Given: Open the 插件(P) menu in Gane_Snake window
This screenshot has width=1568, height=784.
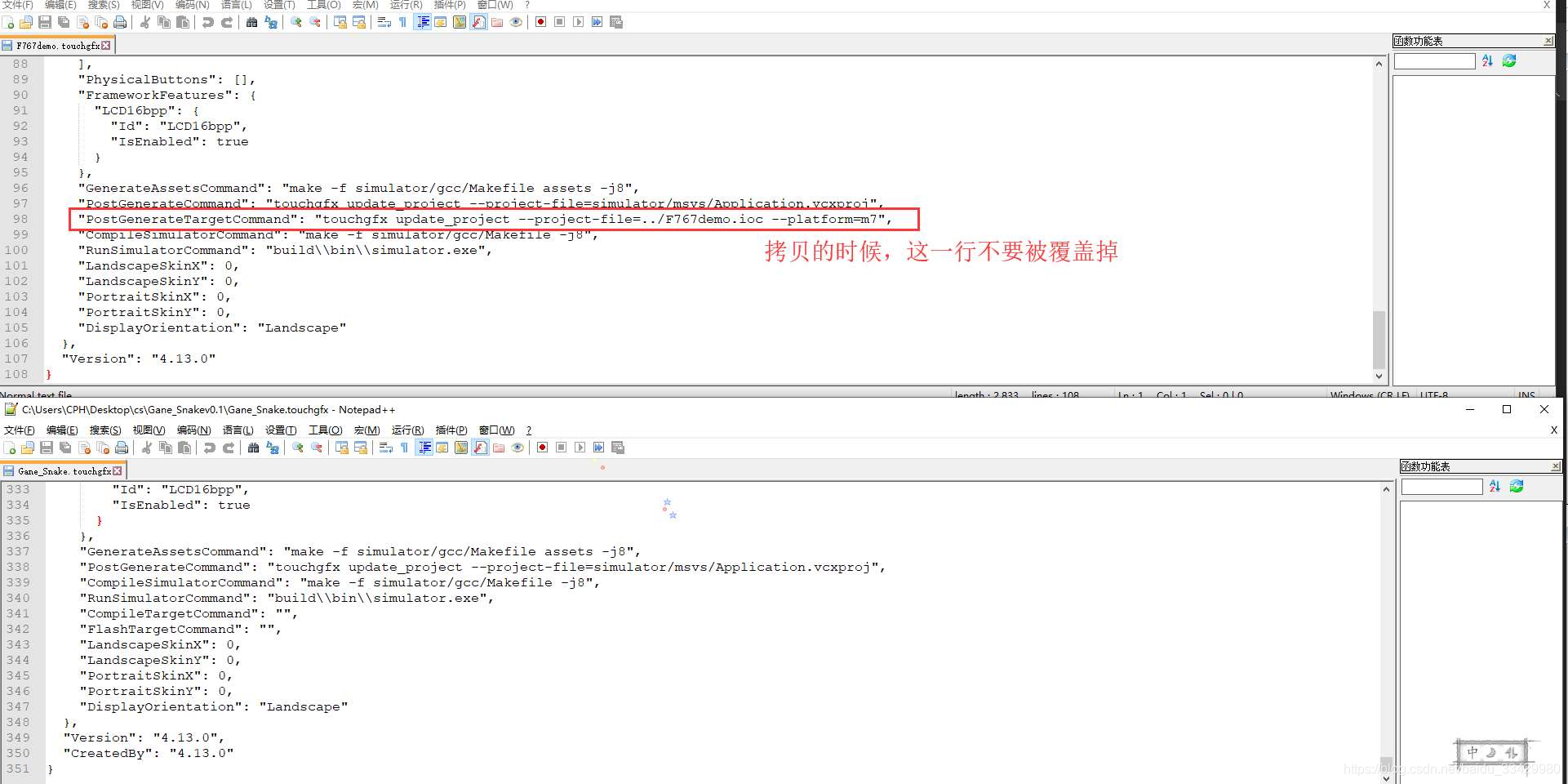Looking at the screenshot, I should tap(451, 430).
